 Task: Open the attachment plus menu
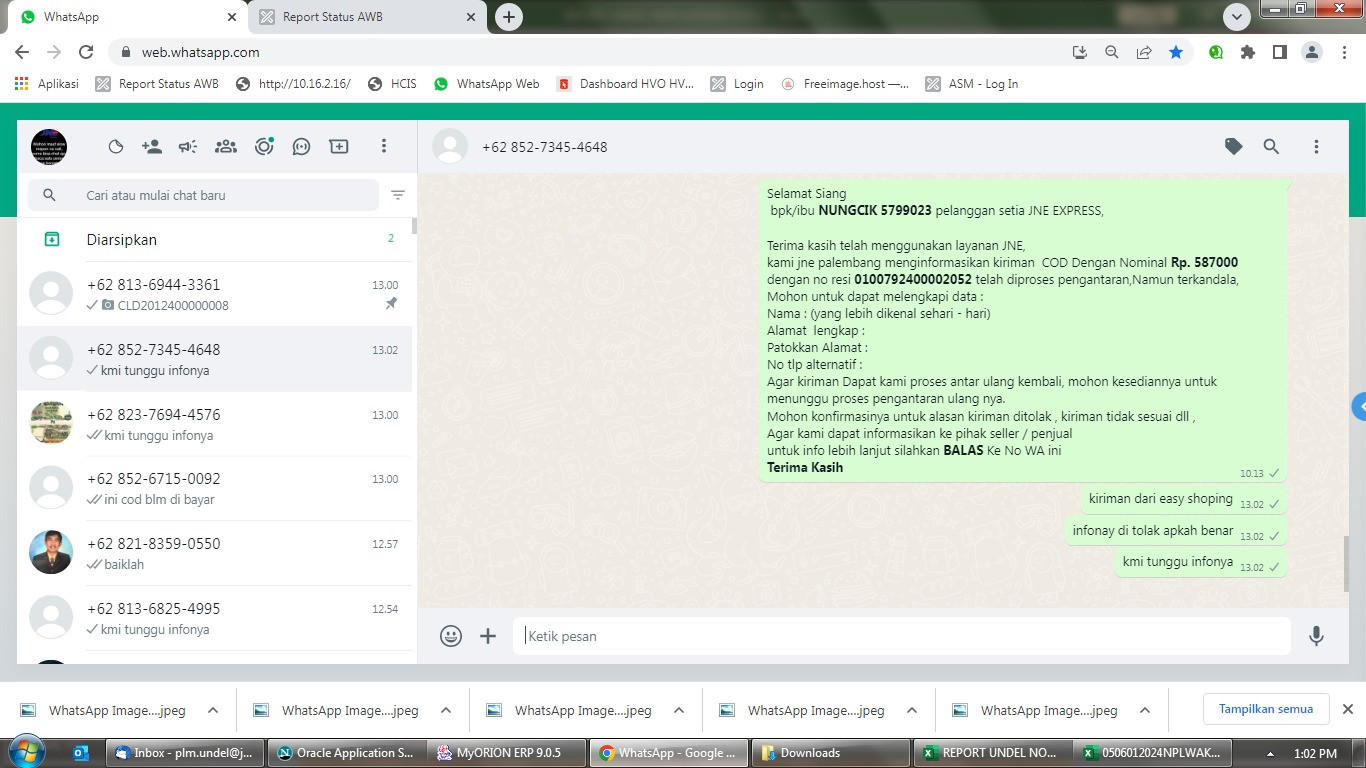point(488,636)
